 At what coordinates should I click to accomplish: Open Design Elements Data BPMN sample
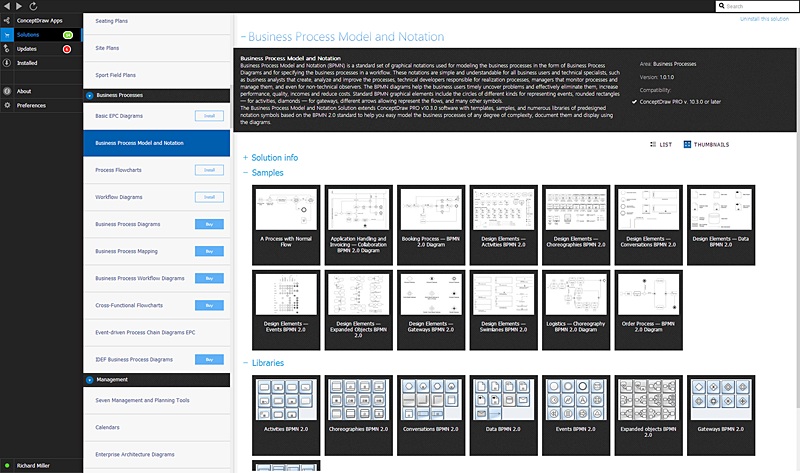pos(721,225)
